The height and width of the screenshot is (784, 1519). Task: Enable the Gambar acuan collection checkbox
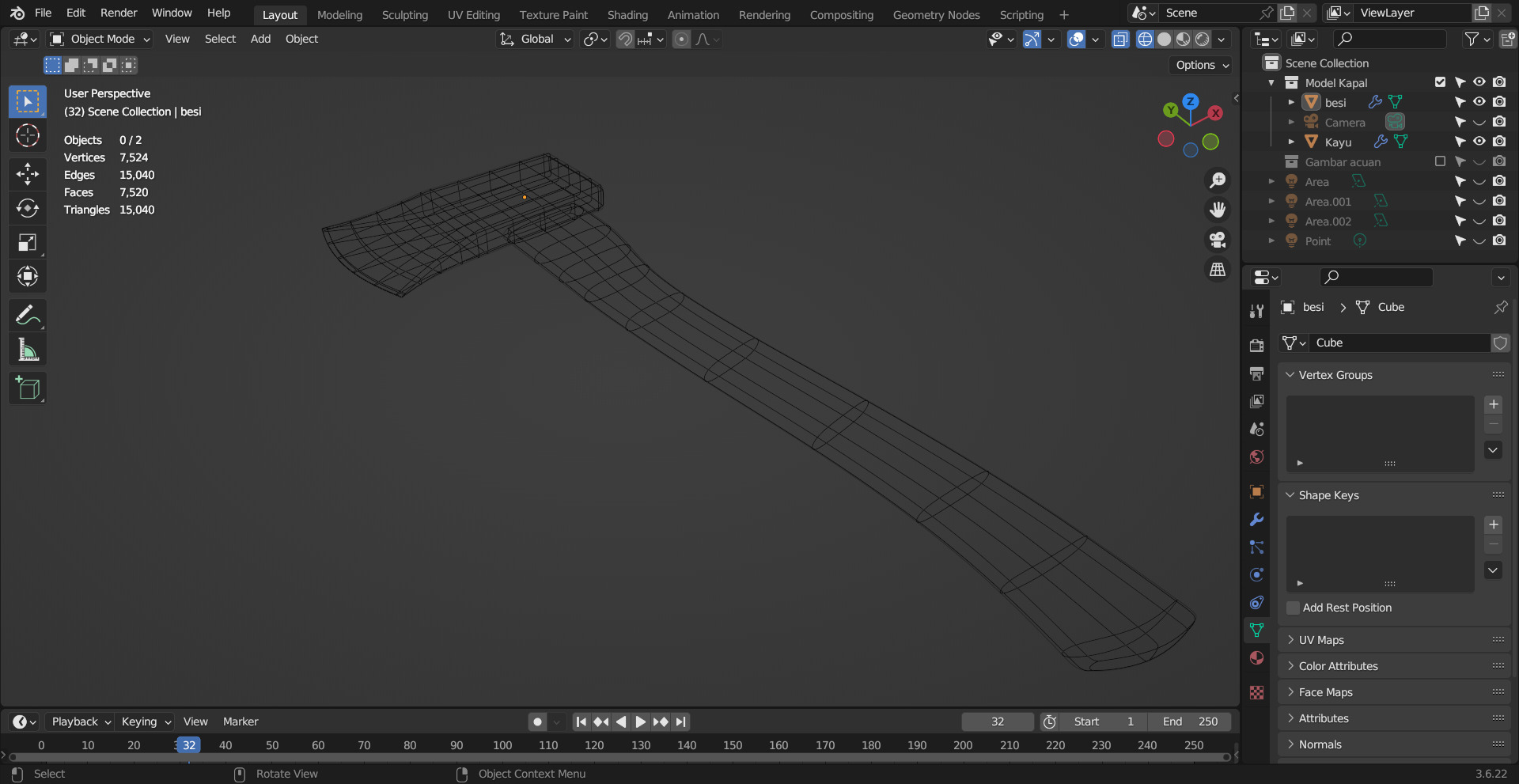[1440, 161]
